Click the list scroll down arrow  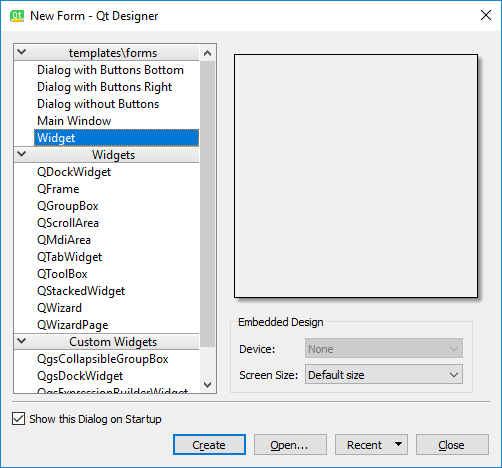click(x=207, y=385)
